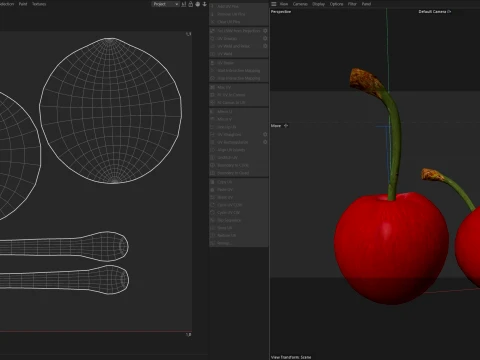Viewport: 480px width, 360px height.
Task: Select the upper stem UV island
Action: click(x=64, y=246)
